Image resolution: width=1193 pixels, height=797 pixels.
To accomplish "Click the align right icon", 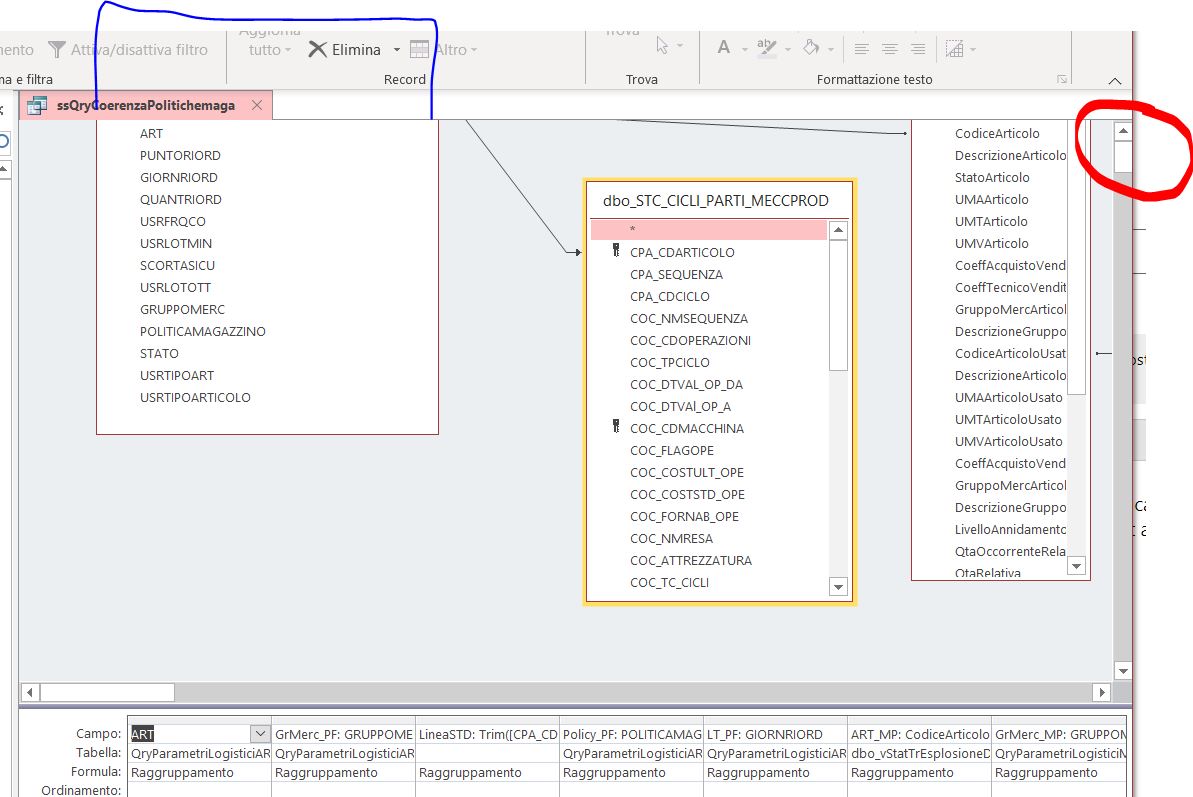I will coord(918,49).
